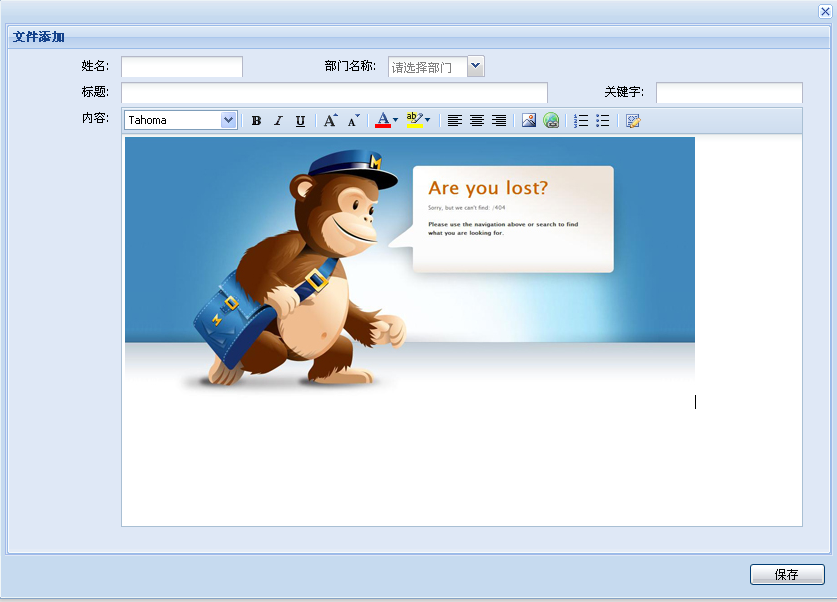Align text left

[455, 121]
